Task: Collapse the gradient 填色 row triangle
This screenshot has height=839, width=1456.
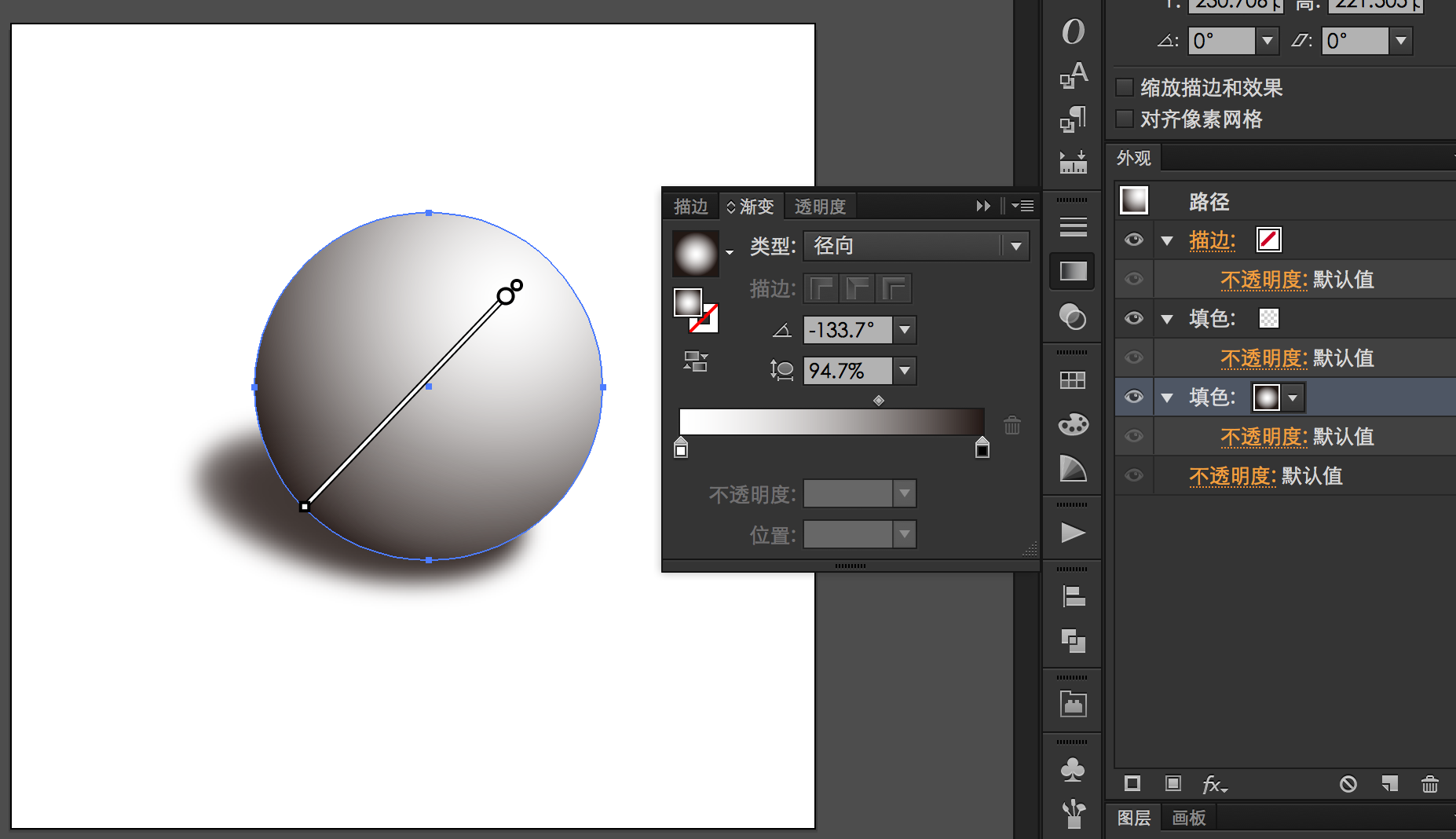Action: 1167,398
